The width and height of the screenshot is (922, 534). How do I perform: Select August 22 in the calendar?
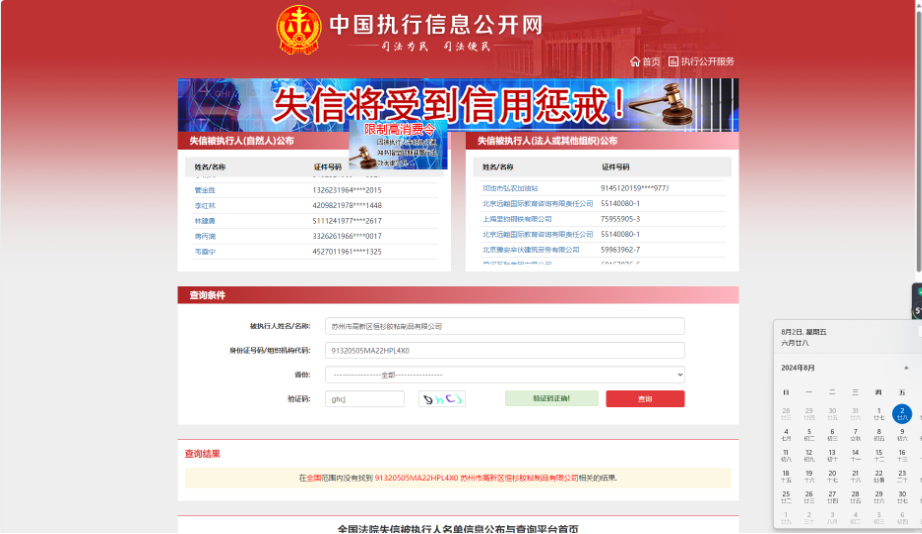pyautogui.click(x=878, y=476)
